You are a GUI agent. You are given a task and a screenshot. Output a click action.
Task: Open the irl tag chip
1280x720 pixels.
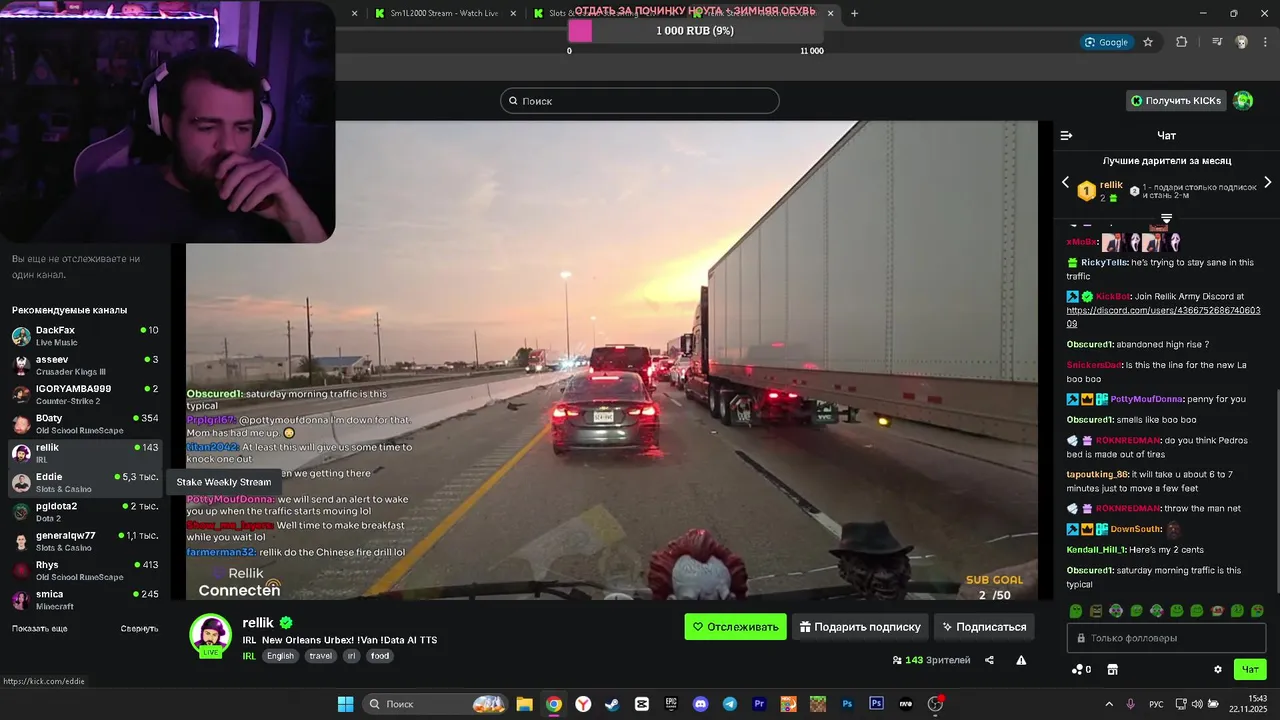pos(351,656)
